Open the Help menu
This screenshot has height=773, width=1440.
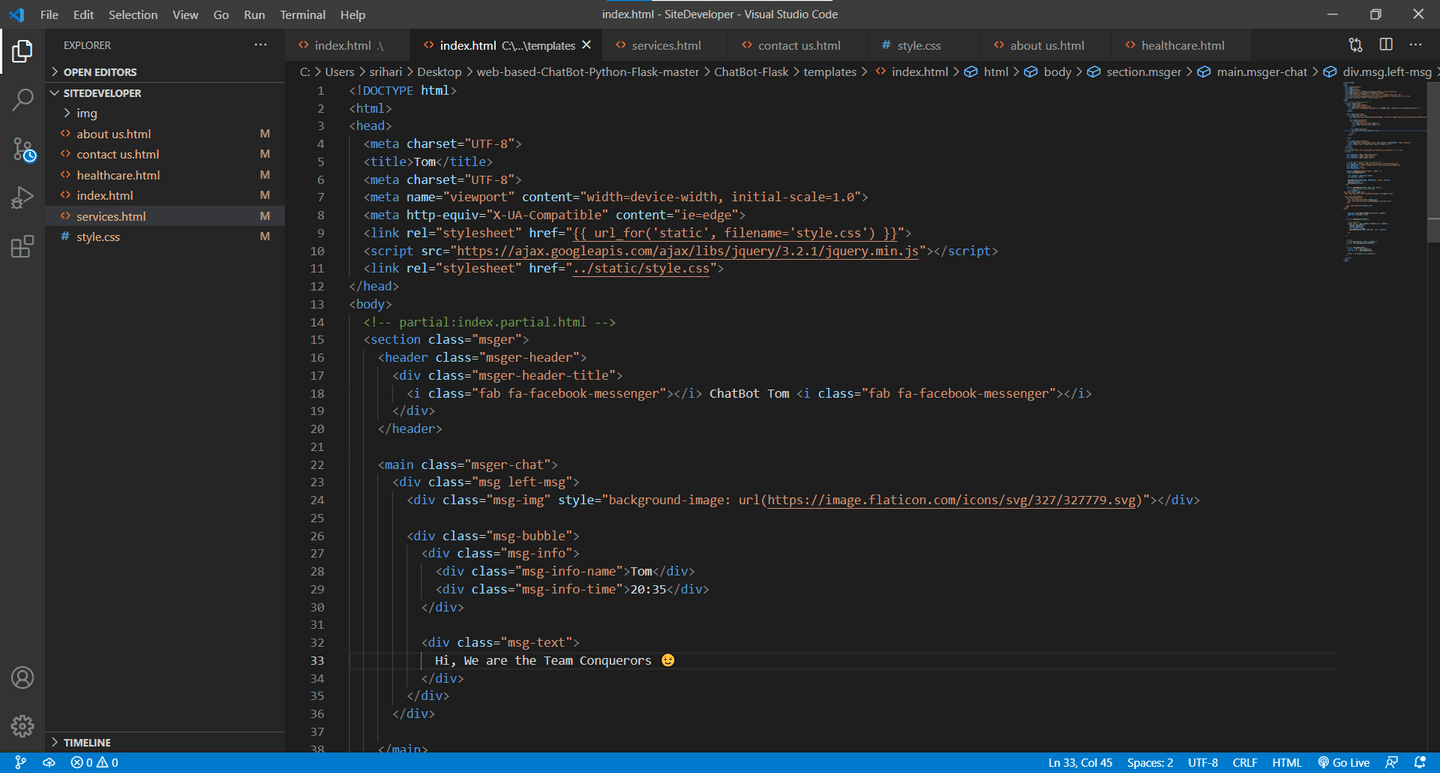point(353,15)
